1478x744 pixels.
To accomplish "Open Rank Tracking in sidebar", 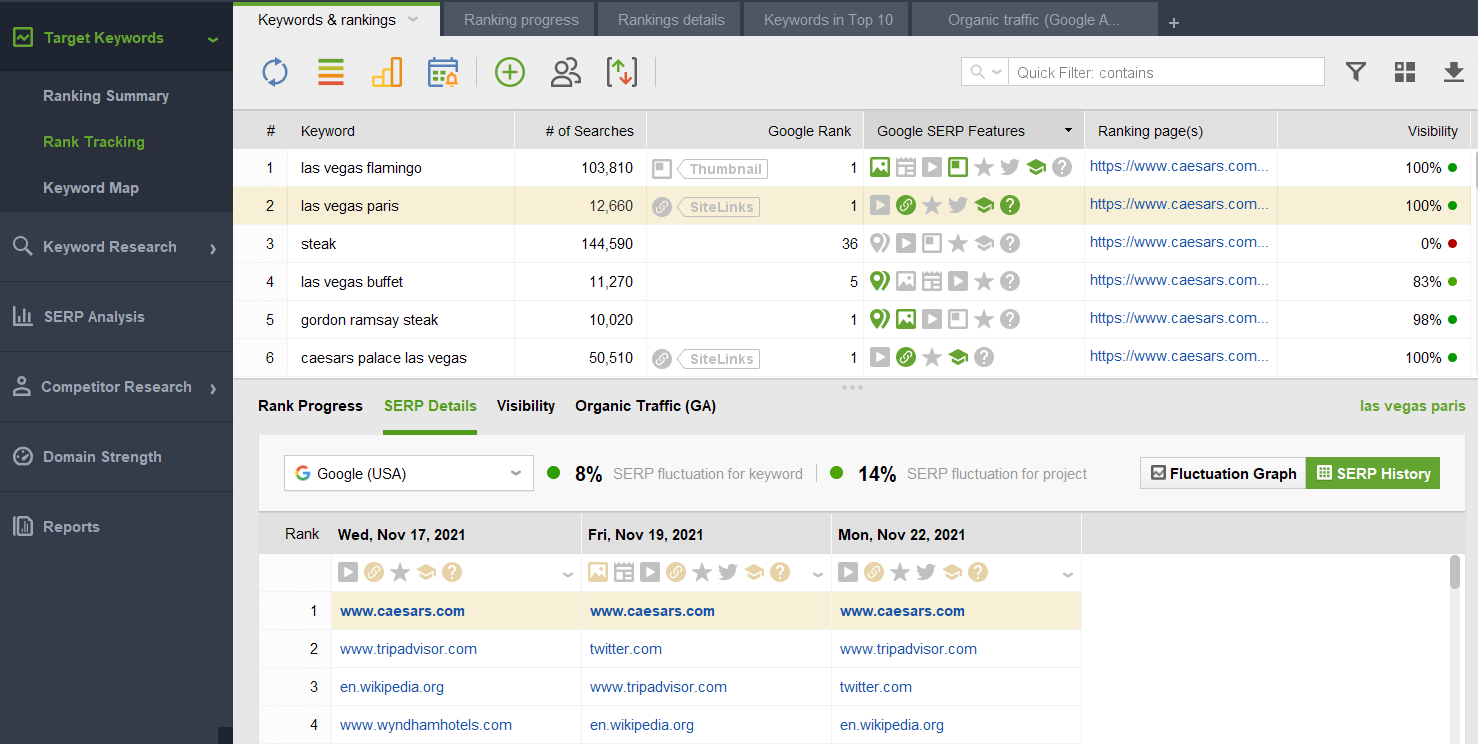I will coord(94,142).
